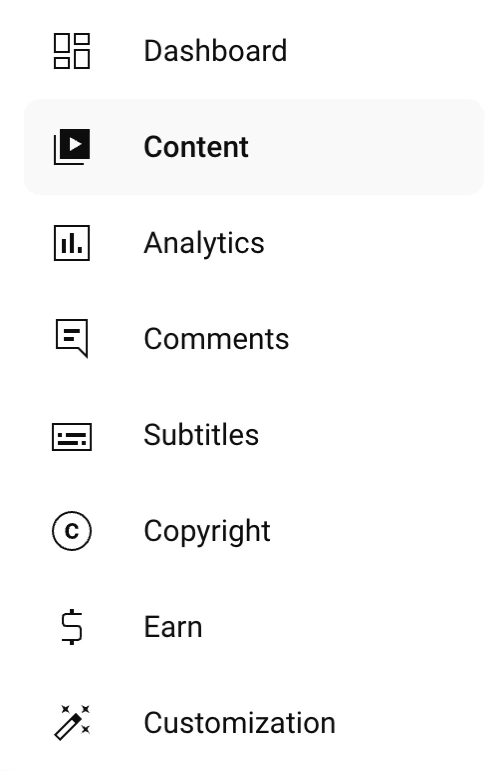Open the Earn dollar sign icon

(72, 626)
